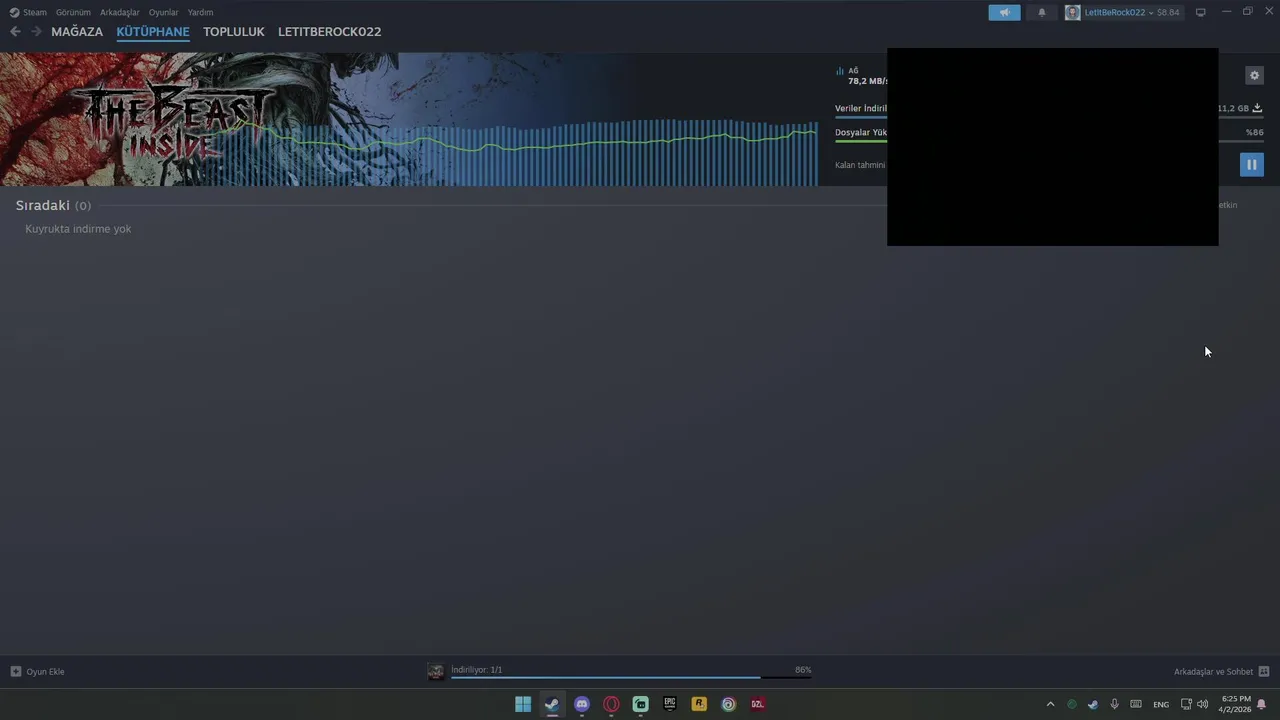The width and height of the screenshot is (1280, 720).
Task: Switch to Big Picture mode icon
Action: pos(1201,12)
